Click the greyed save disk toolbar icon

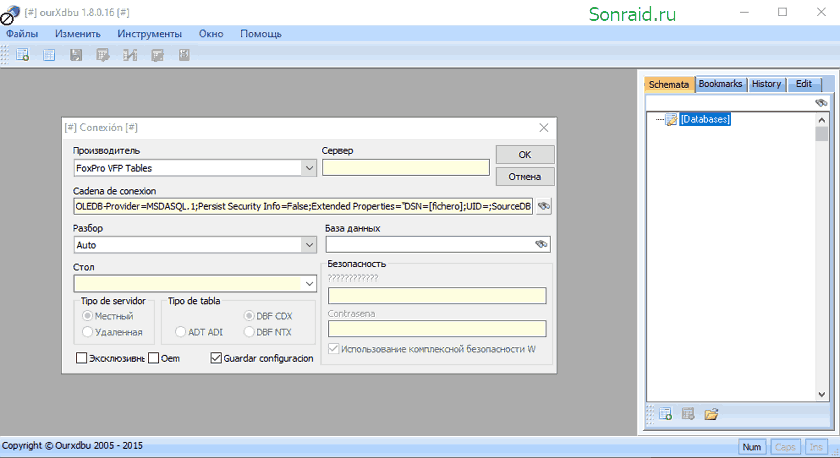[76, 55]
